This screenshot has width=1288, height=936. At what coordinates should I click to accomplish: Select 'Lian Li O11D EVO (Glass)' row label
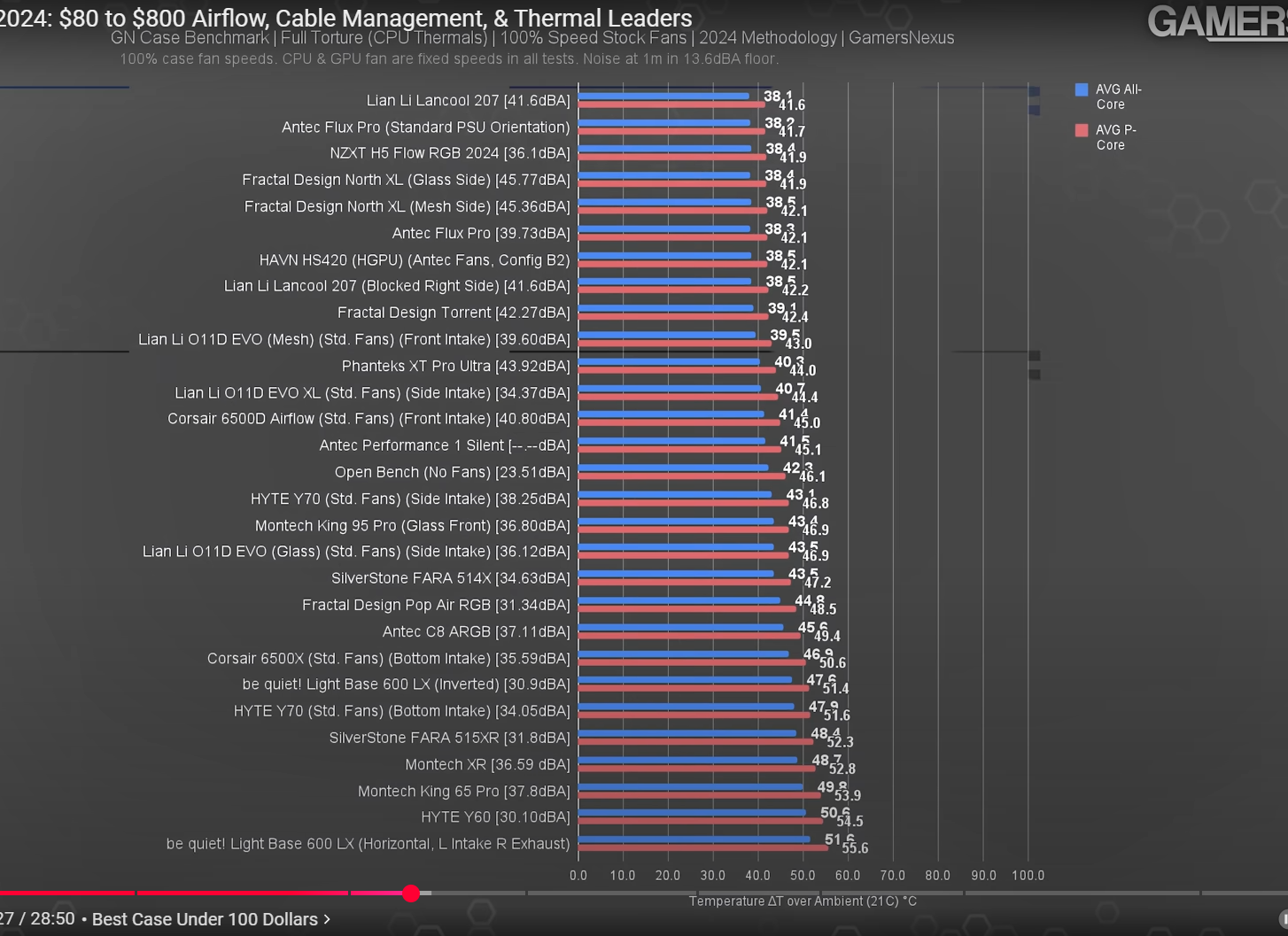pos(356,552)
